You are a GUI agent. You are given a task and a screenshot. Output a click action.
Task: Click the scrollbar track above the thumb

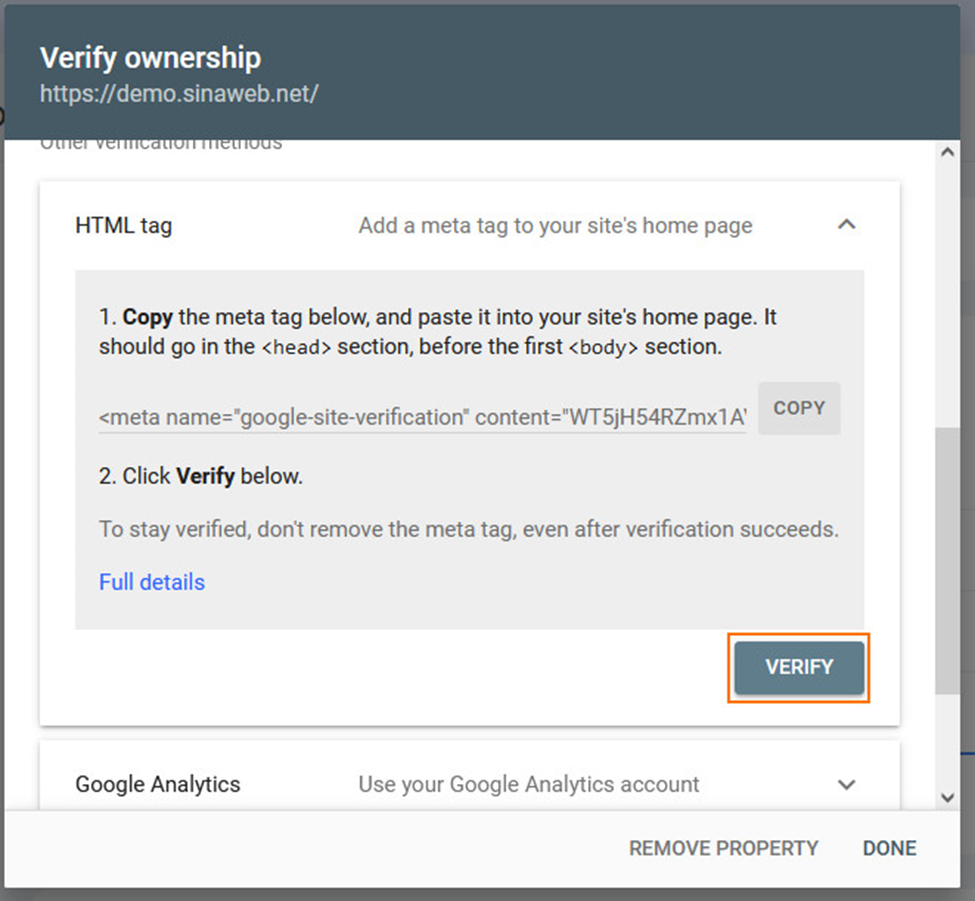point(947,300)
